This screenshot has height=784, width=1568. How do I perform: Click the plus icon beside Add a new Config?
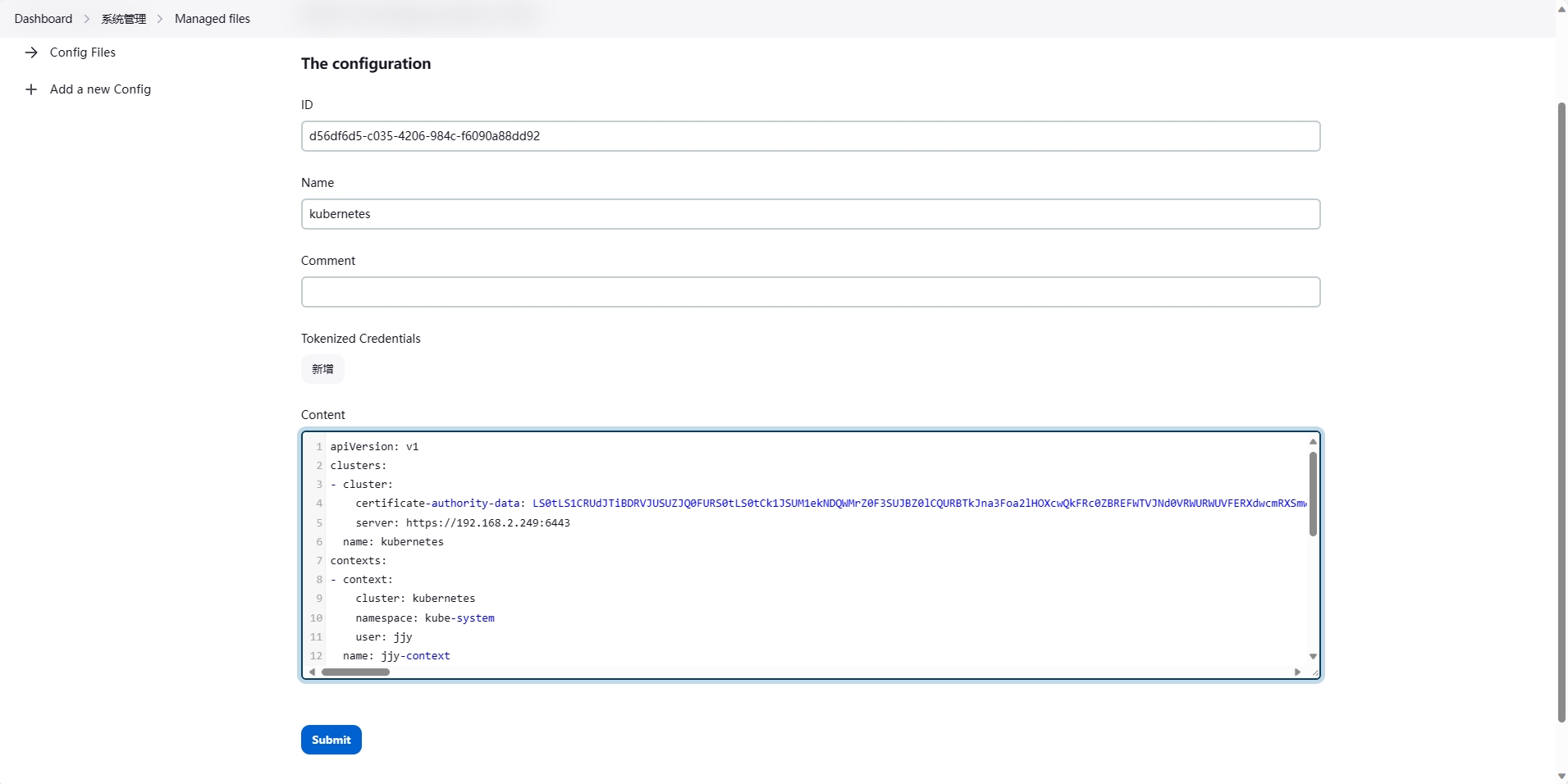[31, 89]
